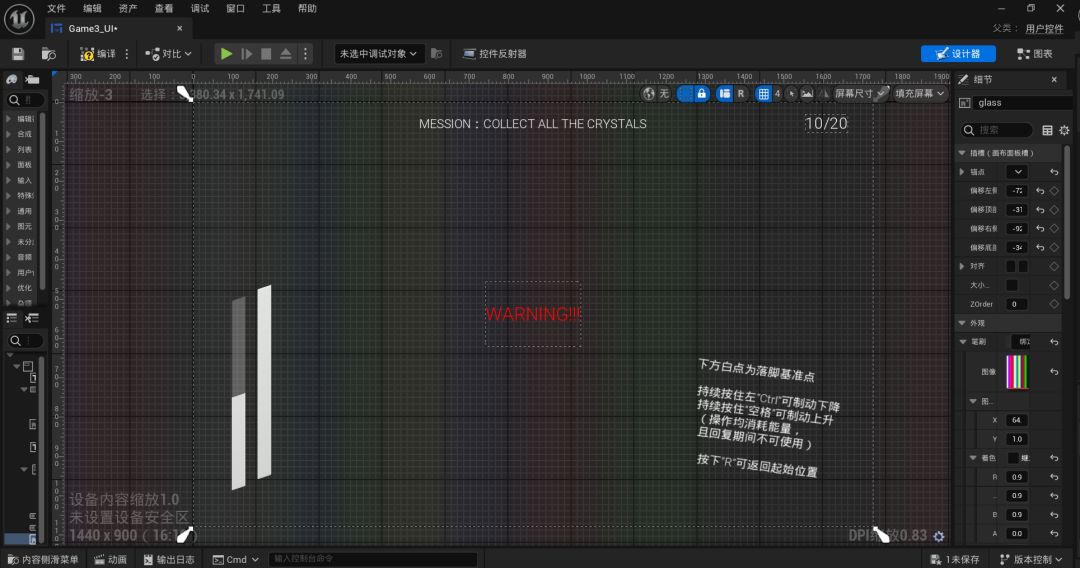The height and width of the screenshot is (568, 1080).
Task: Click the Browse to asset icon
Action: 49,54
